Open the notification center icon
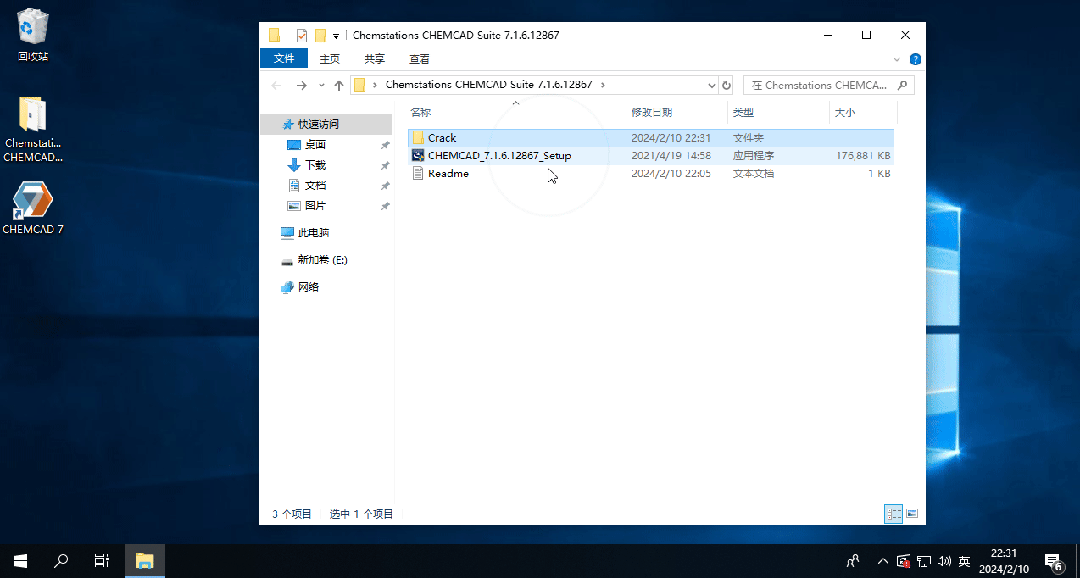1080x578 pixels. (1052, 561)
